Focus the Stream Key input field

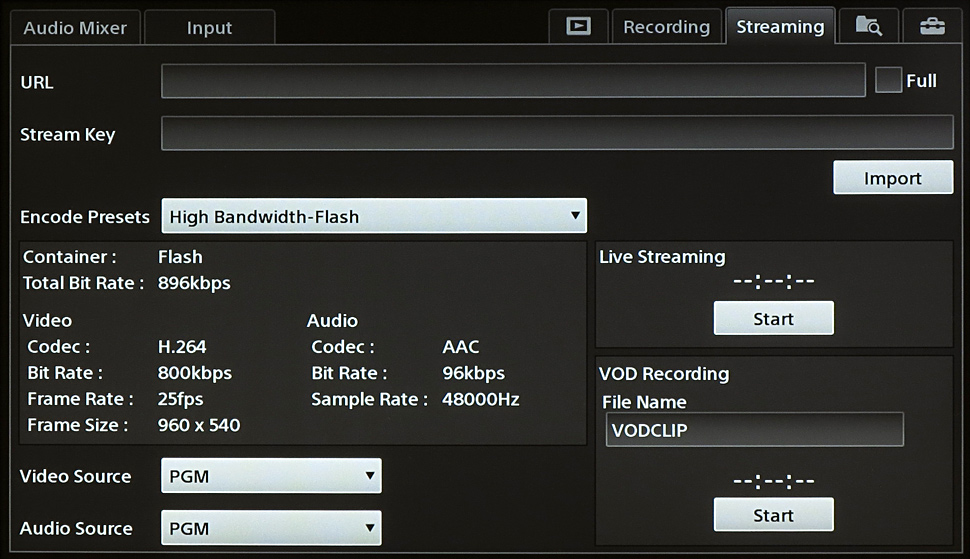click(x=557, y=133)
